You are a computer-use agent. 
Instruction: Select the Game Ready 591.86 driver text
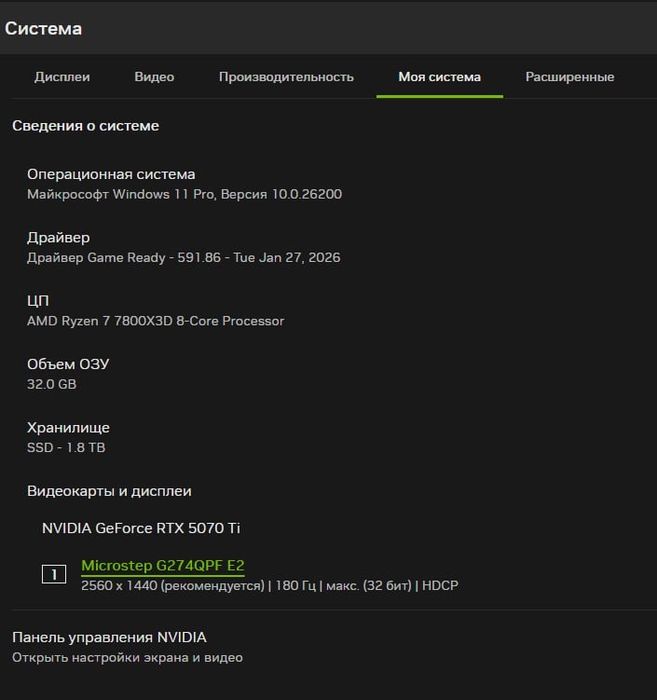pyautogui.click(x=183, y=258)
